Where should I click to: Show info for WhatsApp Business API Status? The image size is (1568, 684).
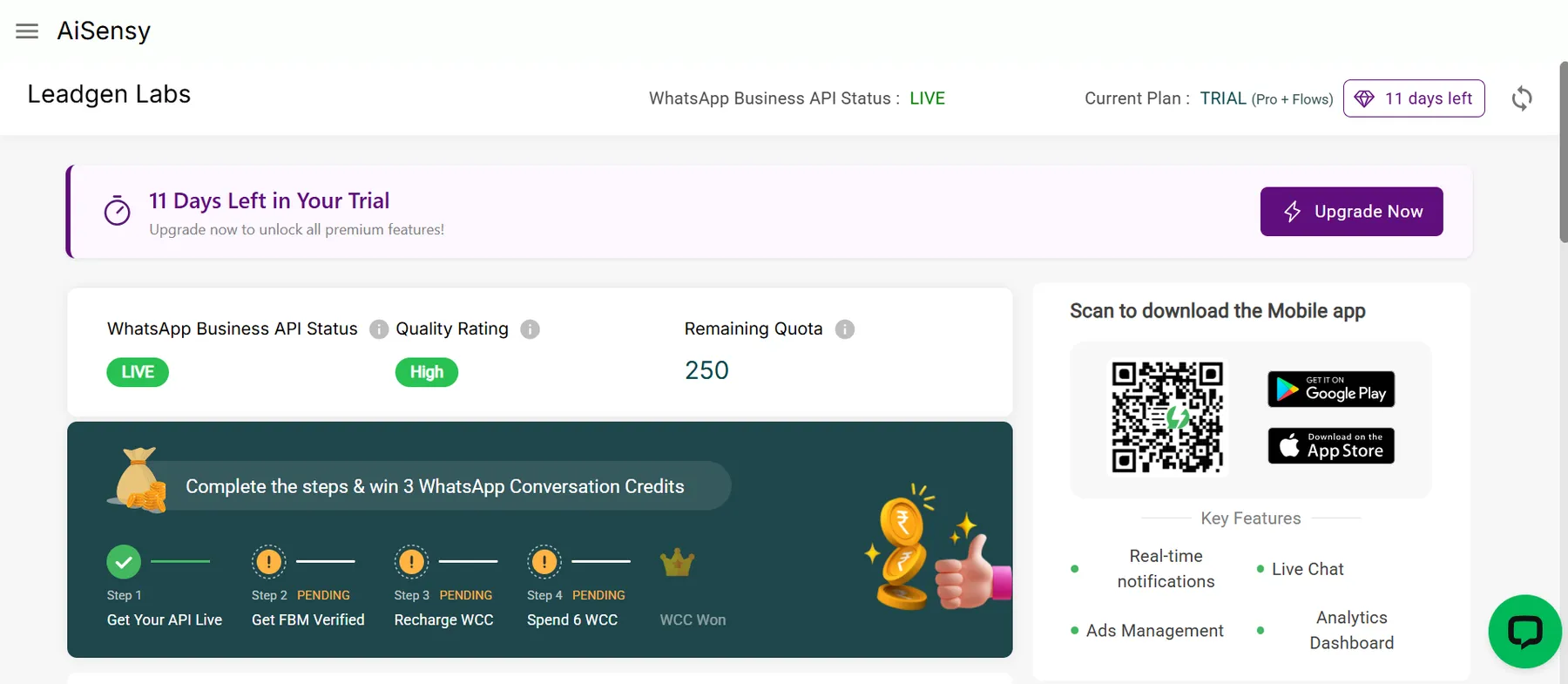pos(379,329)
